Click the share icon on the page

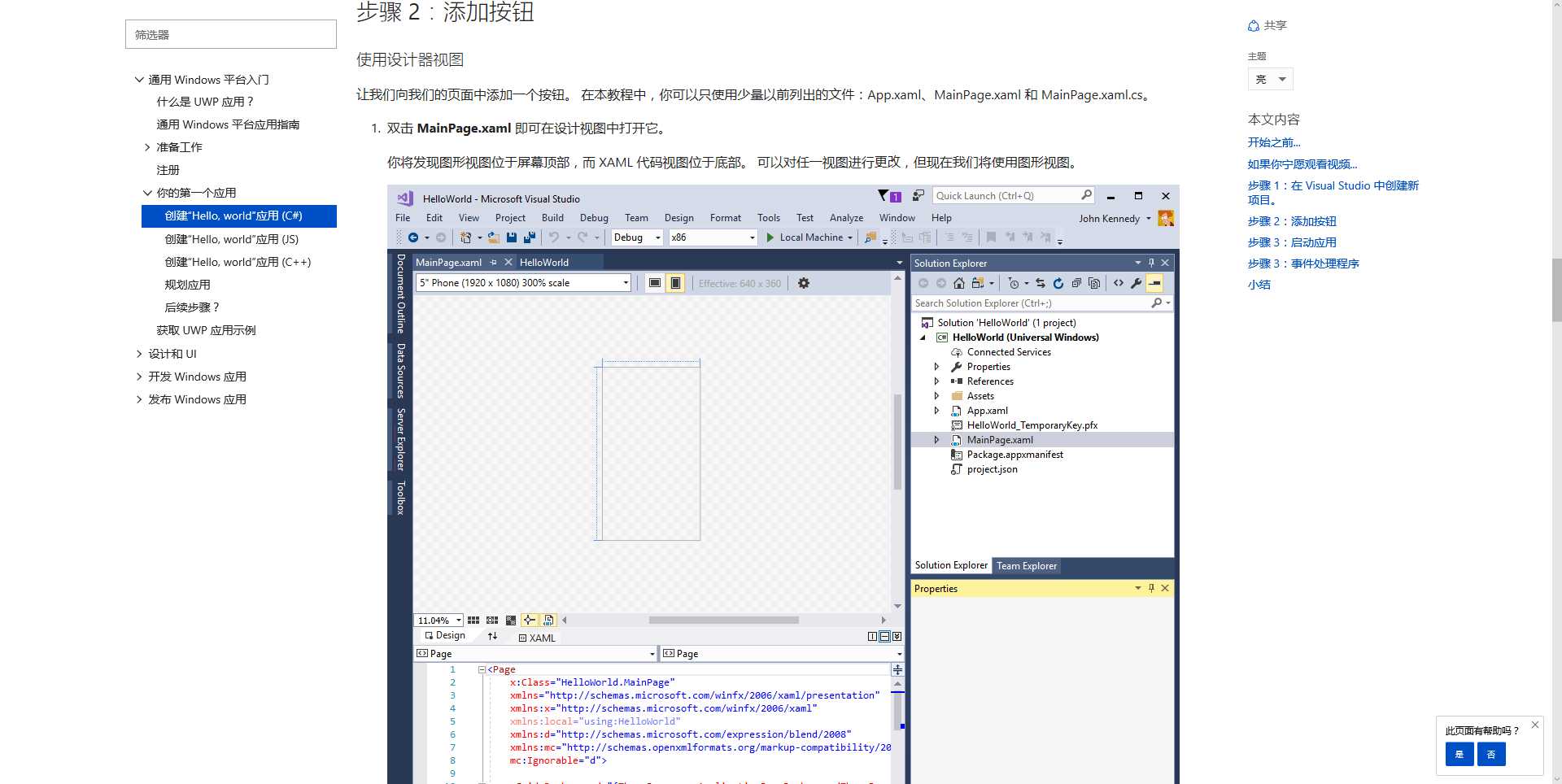pyautogui.click(x=1254, y=26)
